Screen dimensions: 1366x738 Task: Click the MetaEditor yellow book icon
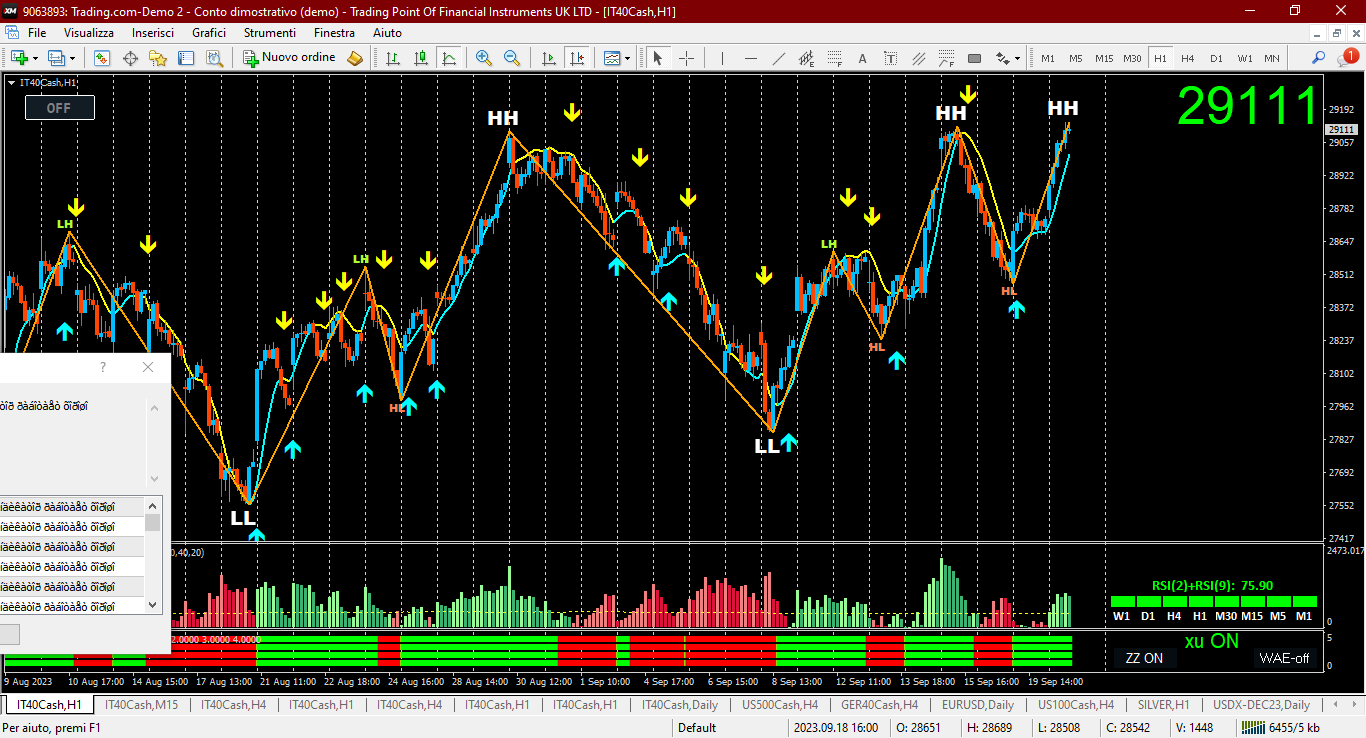(x=355, y=58)
